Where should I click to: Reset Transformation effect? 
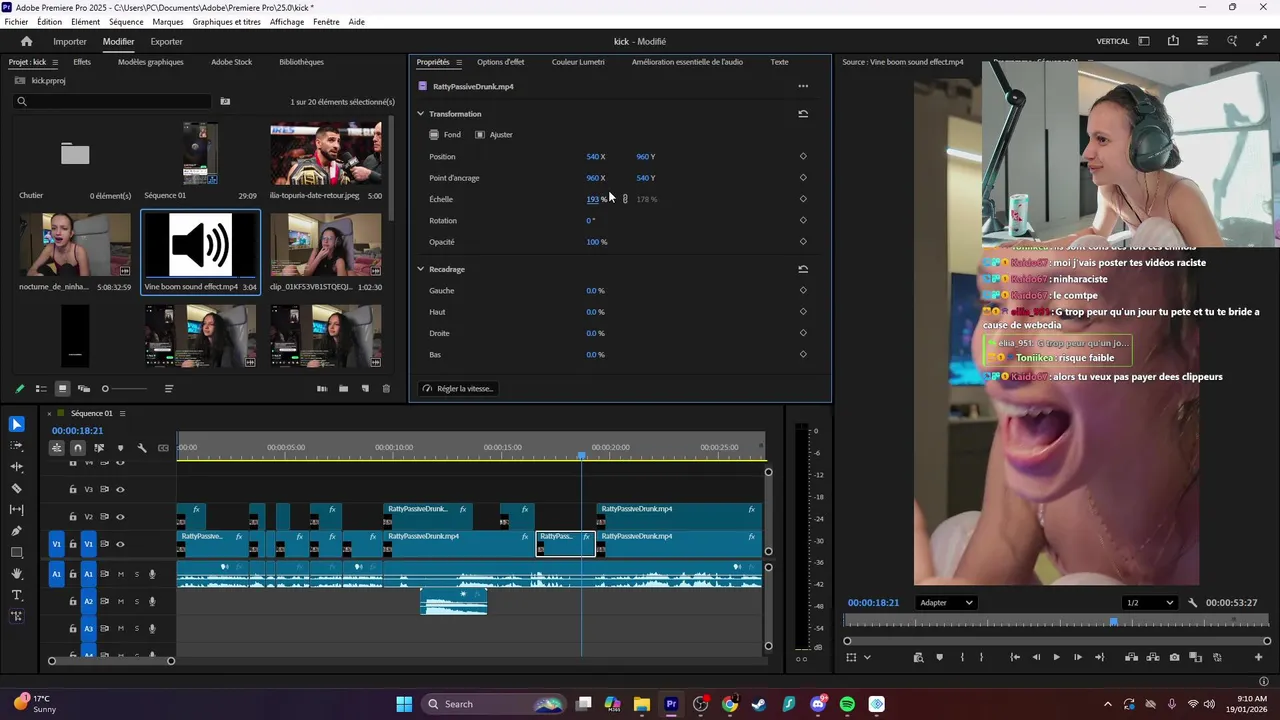coord(803,114)
